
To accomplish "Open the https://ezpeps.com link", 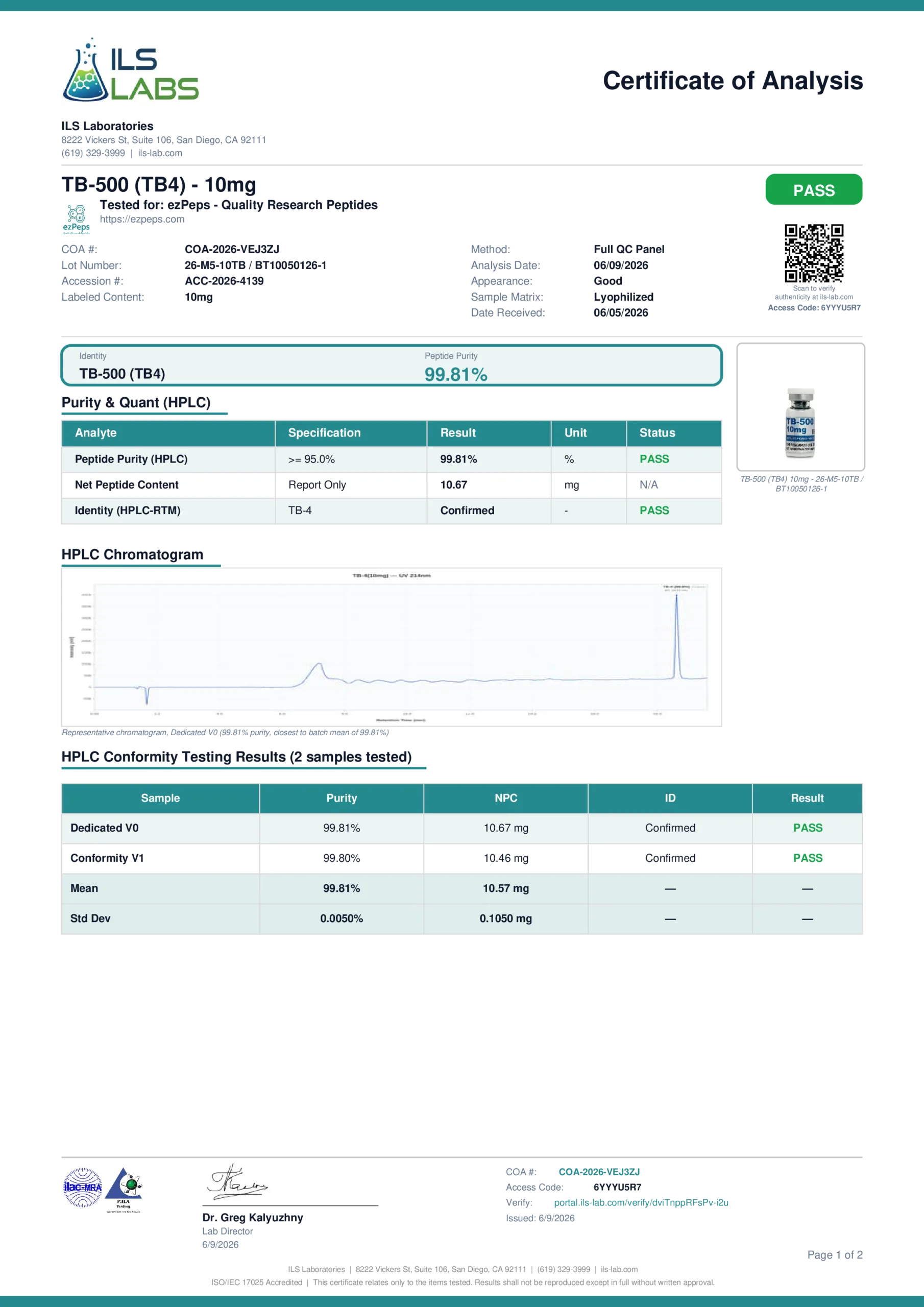I will (x=142, y=219).
